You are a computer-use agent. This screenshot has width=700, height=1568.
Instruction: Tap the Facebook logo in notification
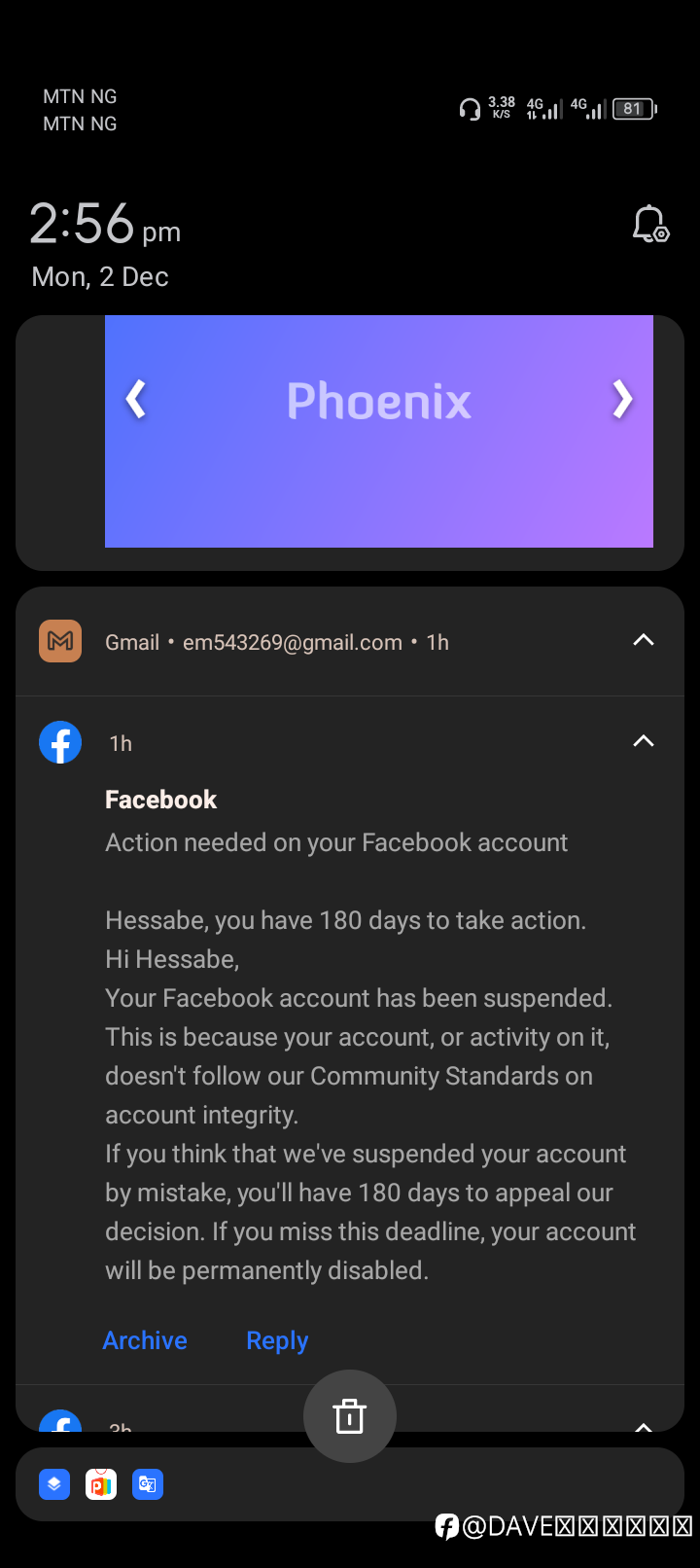[x=60, y=742]
